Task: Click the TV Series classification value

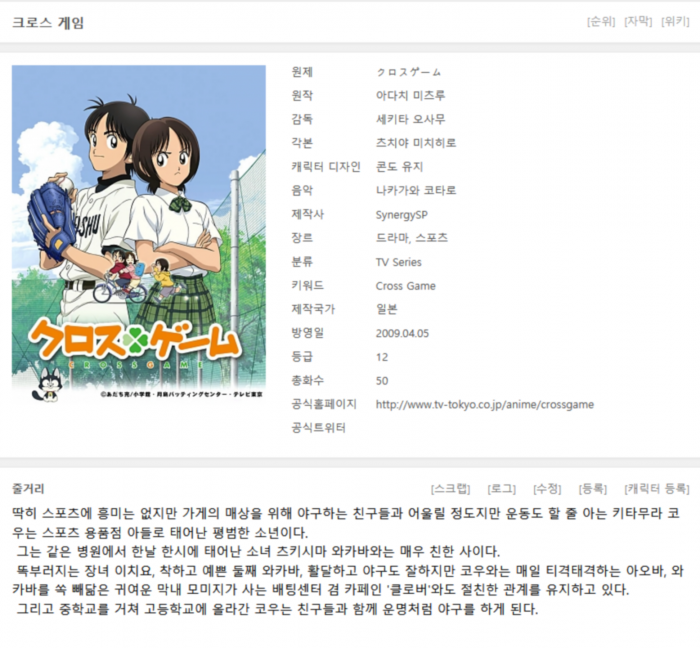Action: pyautogui.click(x=398, y=262)
